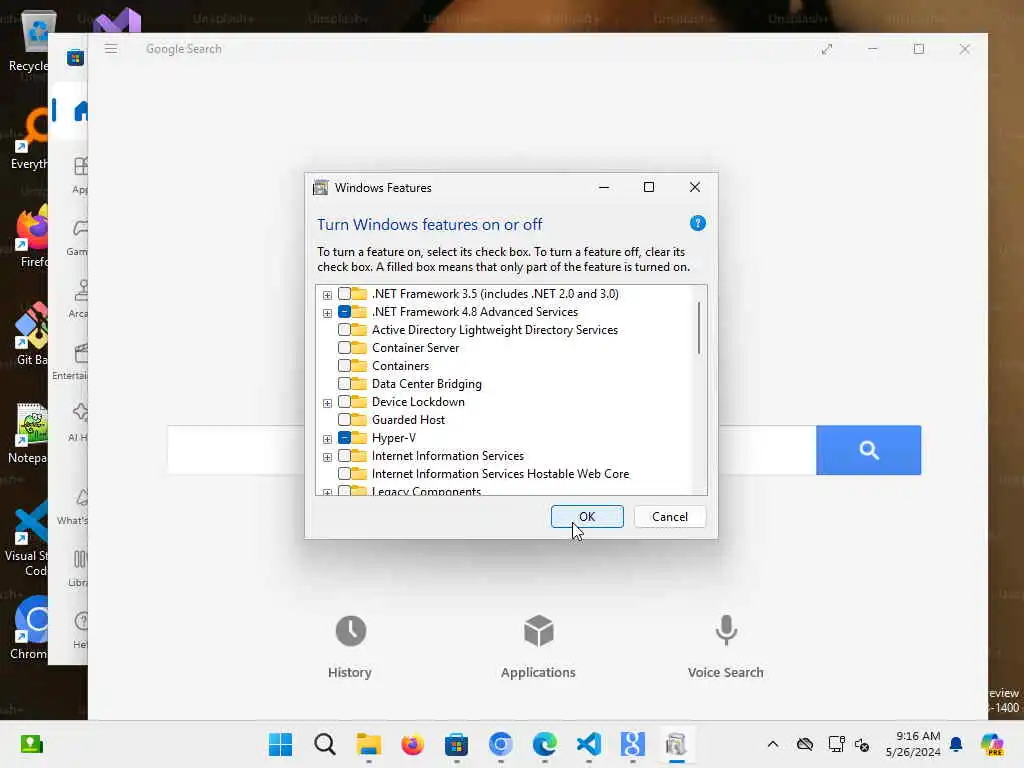This screenshot has width=1024, height=768.
Task: Toggle the Hyper-V checkbox
Action: (344, 438)
